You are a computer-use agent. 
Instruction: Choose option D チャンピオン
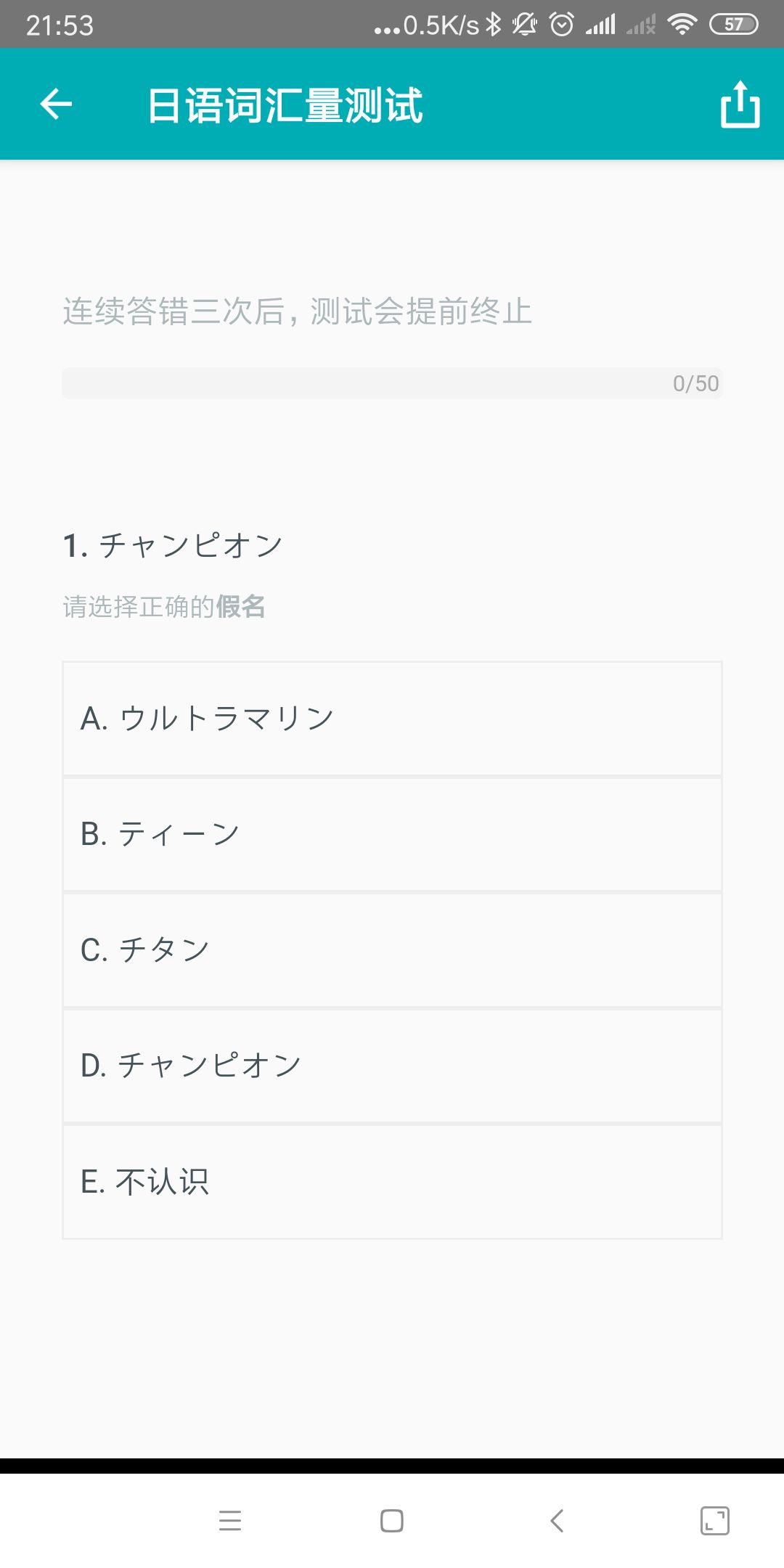(x=392, y=1066)
